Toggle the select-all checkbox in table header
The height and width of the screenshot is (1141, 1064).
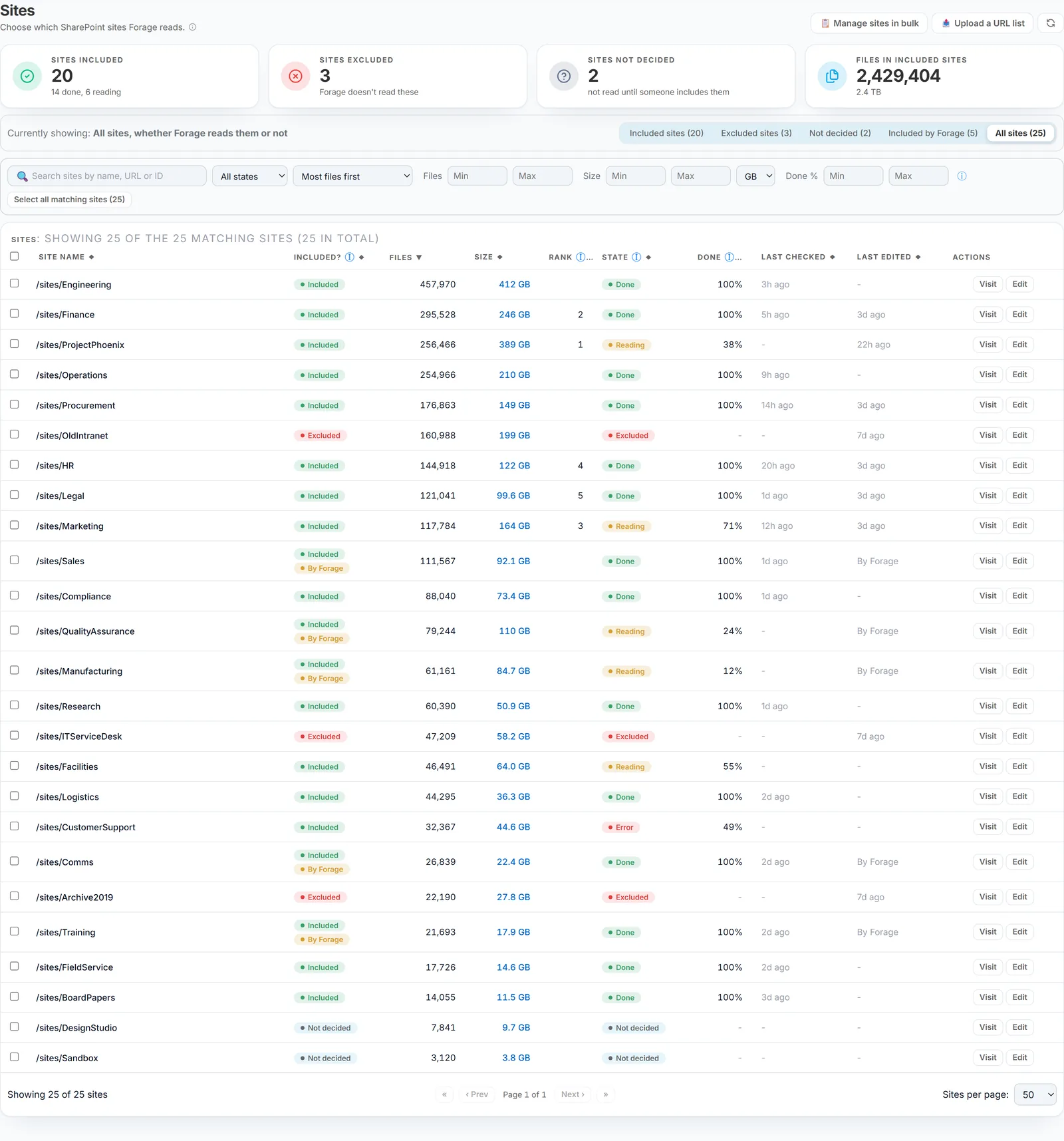15,256
